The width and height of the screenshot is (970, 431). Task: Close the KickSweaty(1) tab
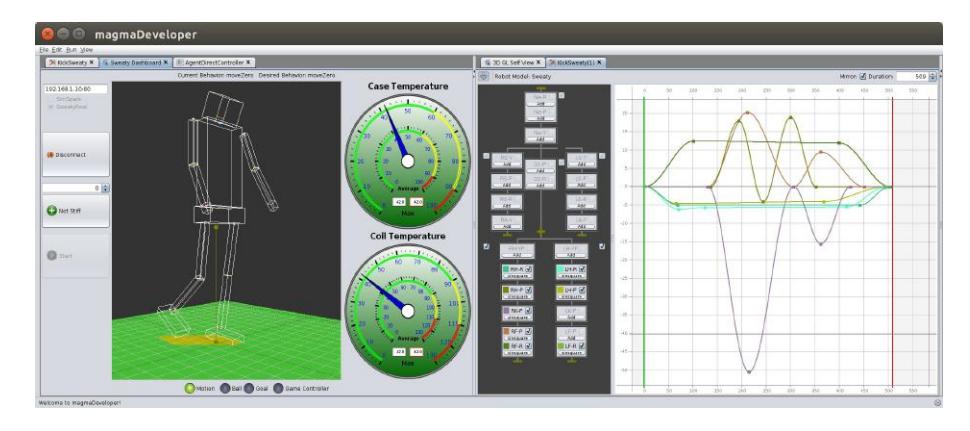click(x=599, y=62)
